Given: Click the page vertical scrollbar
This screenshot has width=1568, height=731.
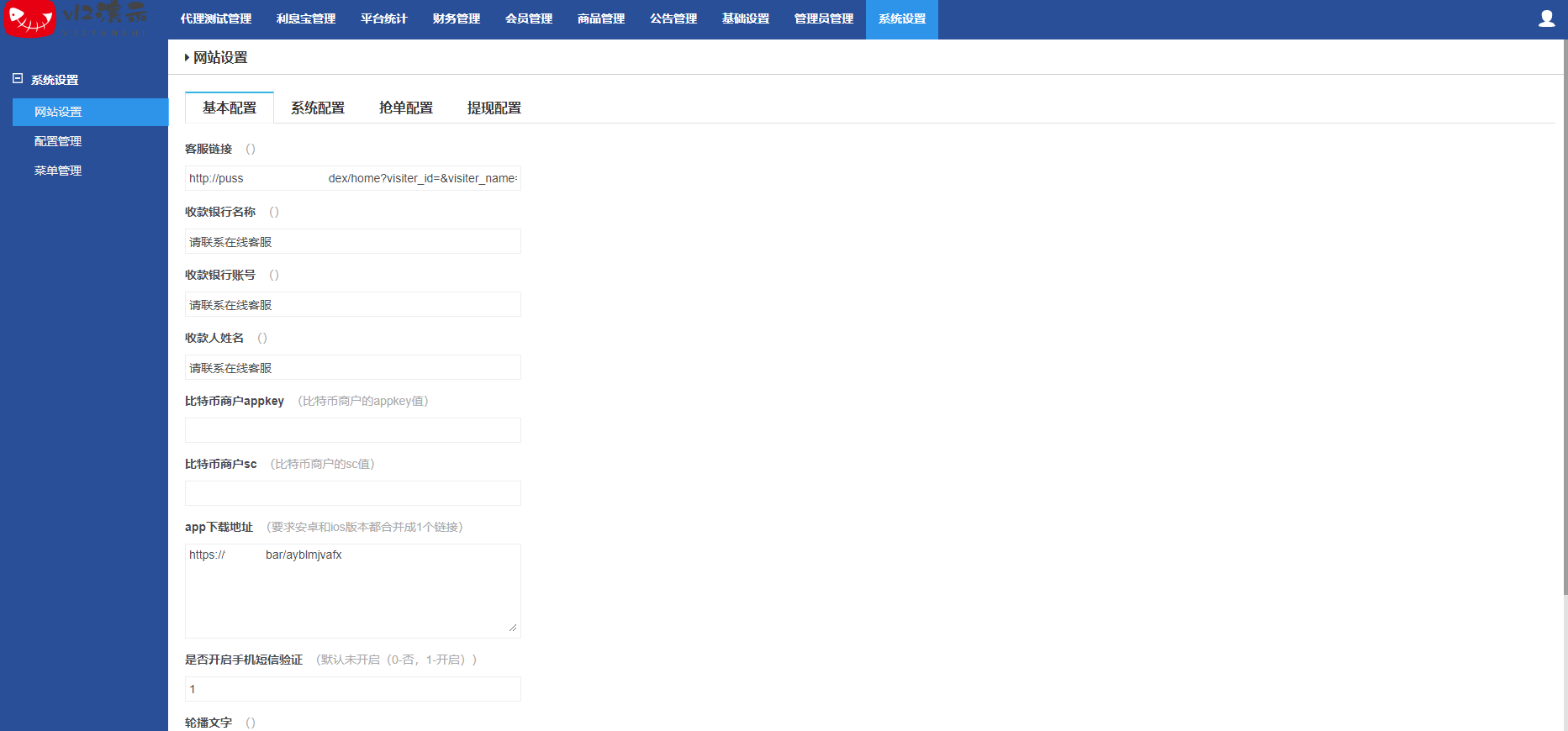Looking at the screenshot, I should [1564, 336].
